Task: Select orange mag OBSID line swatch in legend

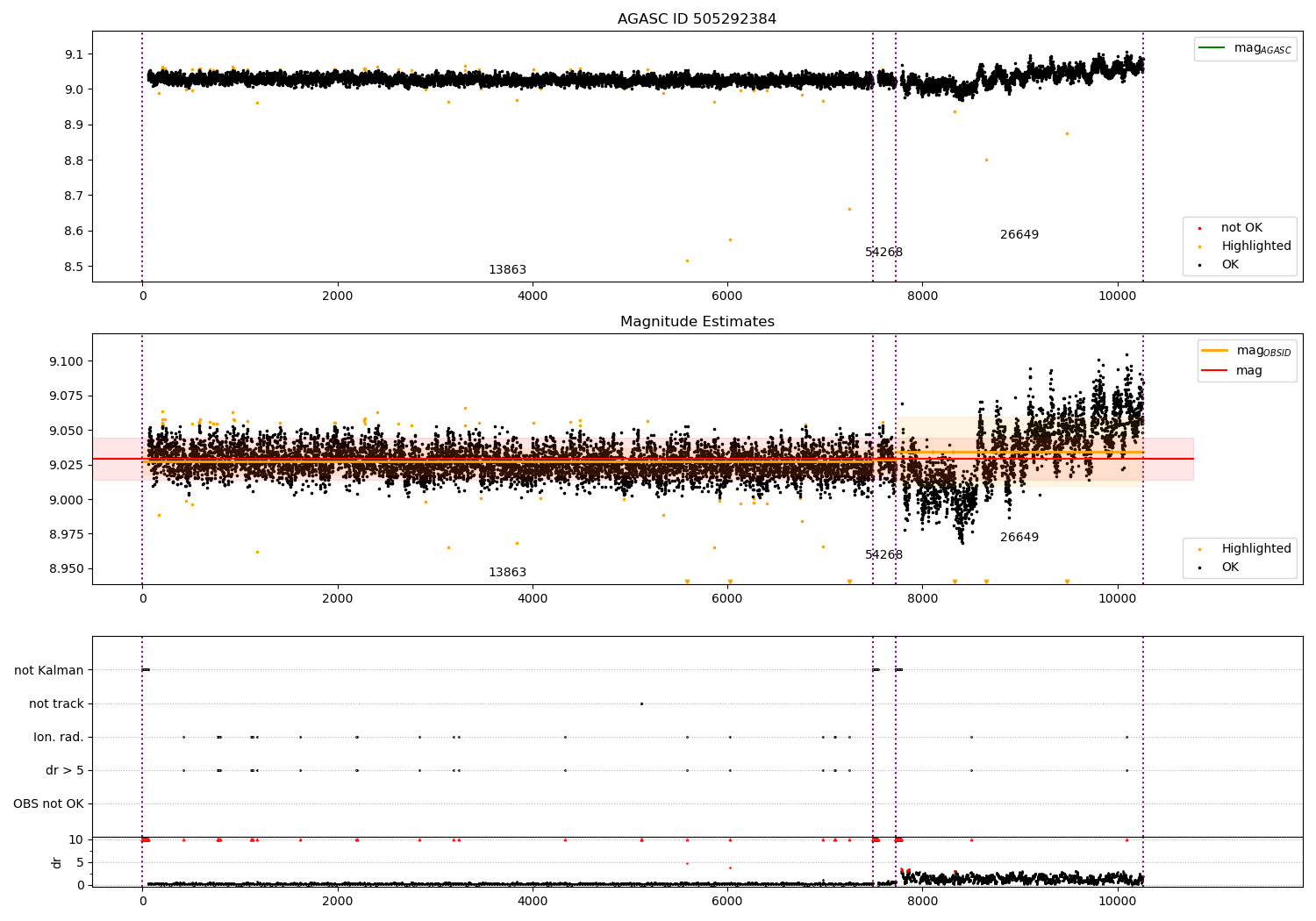Action: pyautogui.click(x=1215, y=350)
